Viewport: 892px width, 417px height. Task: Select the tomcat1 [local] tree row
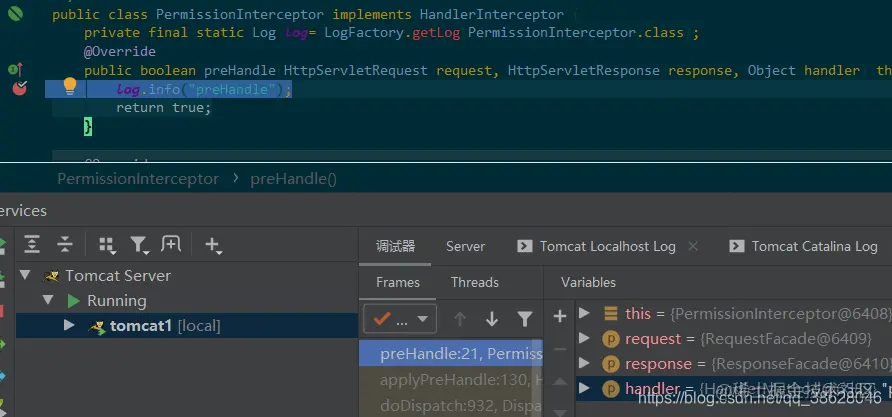click(x=187, y=326)
